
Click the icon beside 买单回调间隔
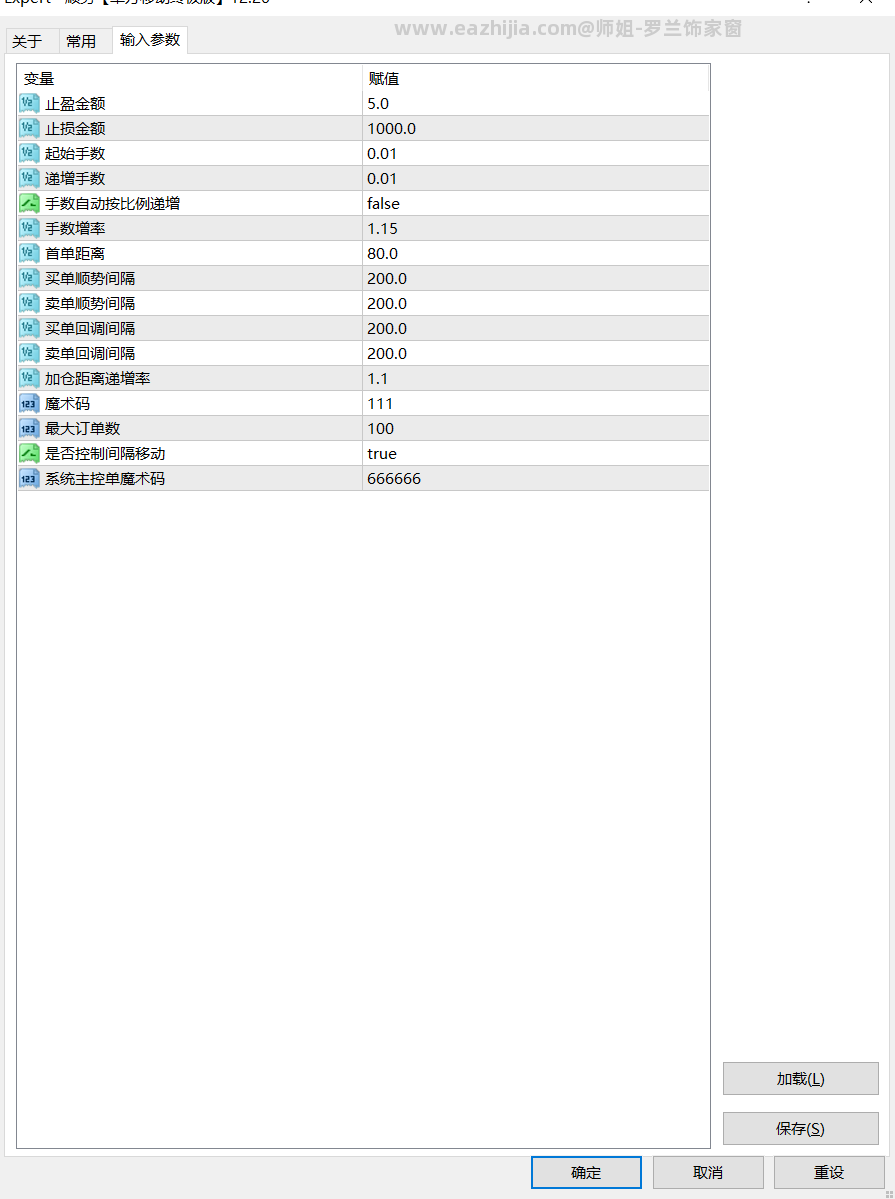(29, 328)
